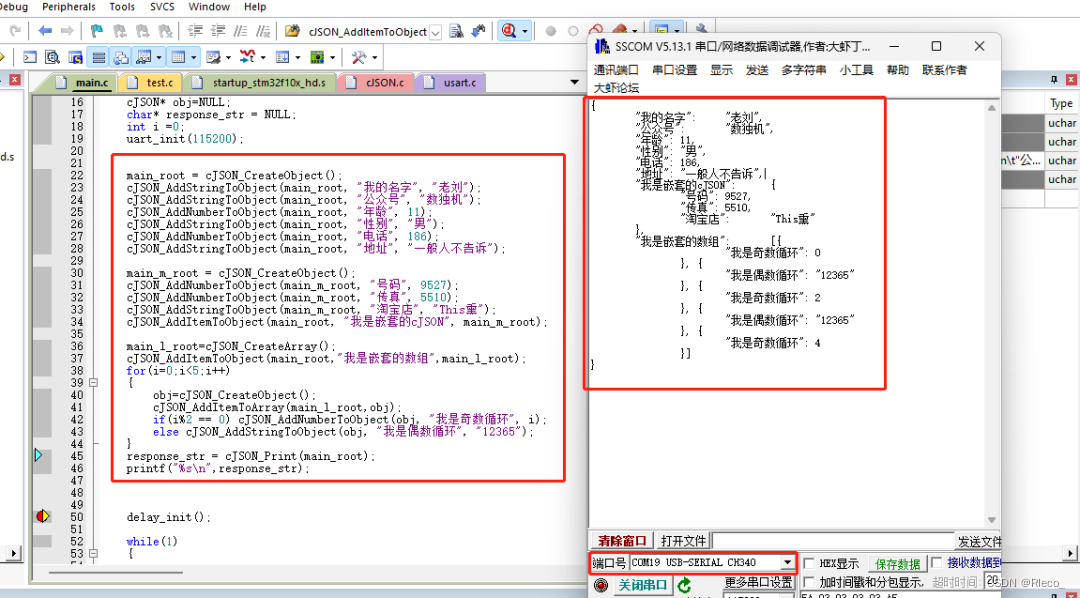Image resolution: width=1080 pixels, height=598 pixels.
Task: Toggle the Call Stack Window icon
Action: point(121,57)
